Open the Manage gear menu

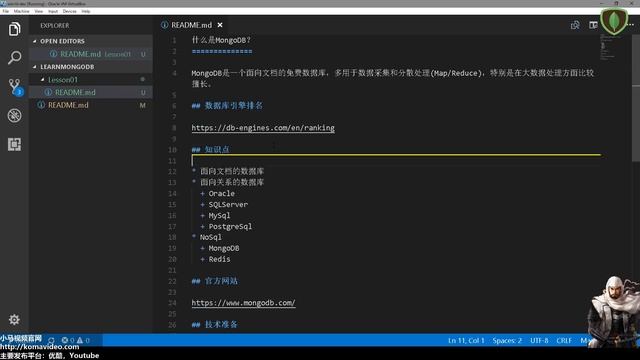click(x=14, y=319)
